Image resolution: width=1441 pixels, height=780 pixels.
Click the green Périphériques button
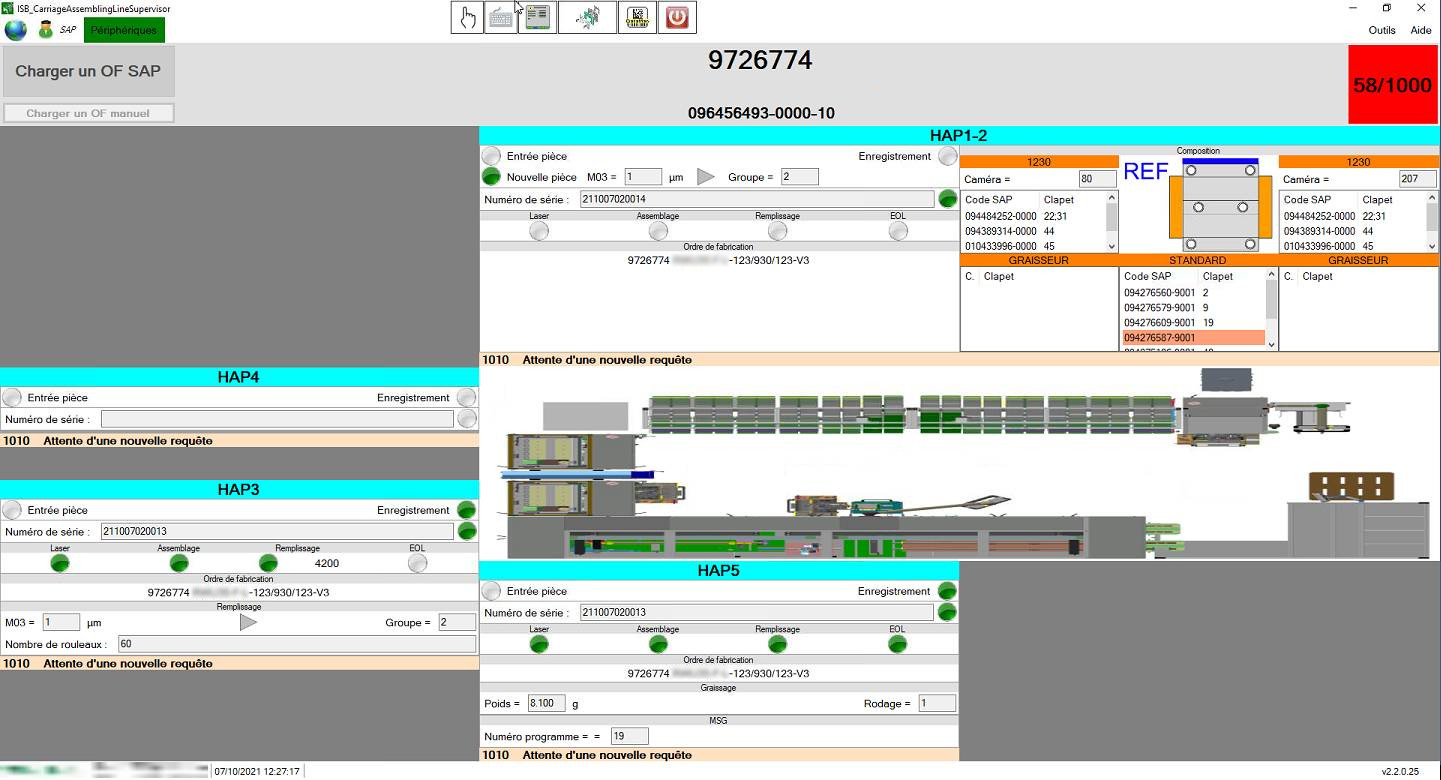tap(124, 30)
